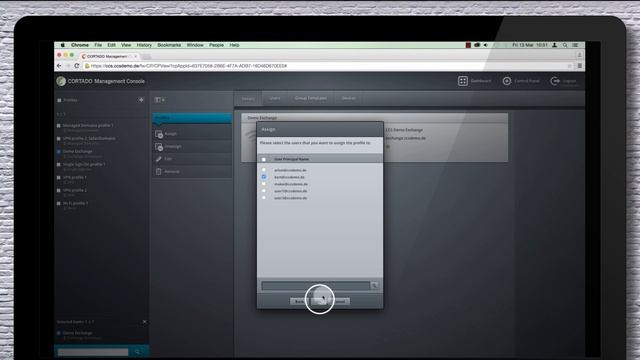Click the Cortado Management Console logo
This screenshot has width=640, height=360.
pyautogui.click(x=61, y=81)
